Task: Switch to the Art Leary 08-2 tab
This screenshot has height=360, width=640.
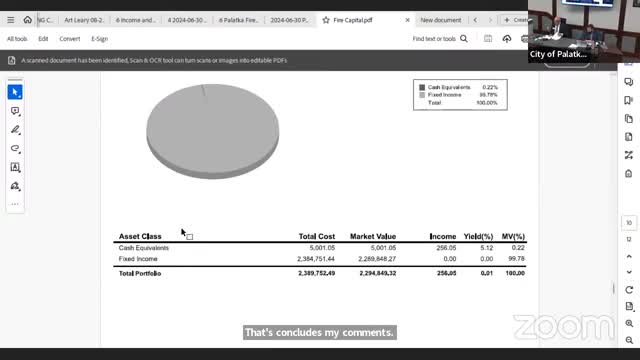Action: click(84, 20)
